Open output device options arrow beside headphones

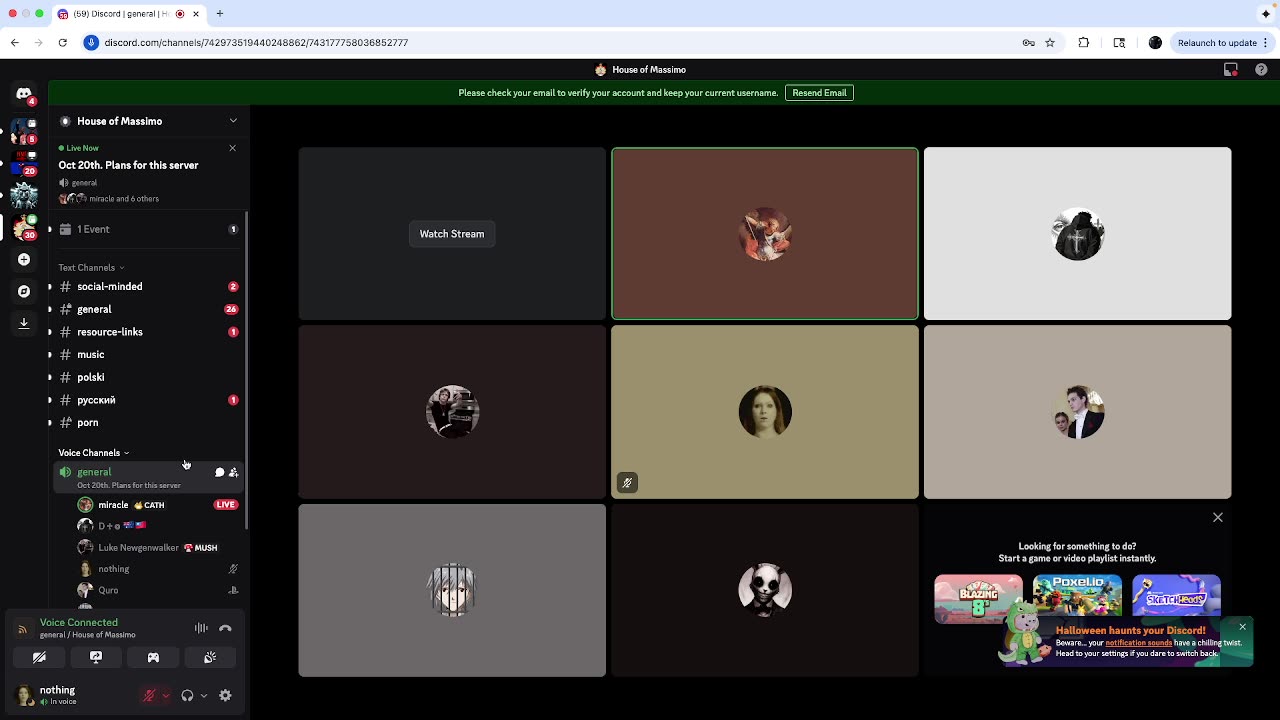tap(204, 696)
